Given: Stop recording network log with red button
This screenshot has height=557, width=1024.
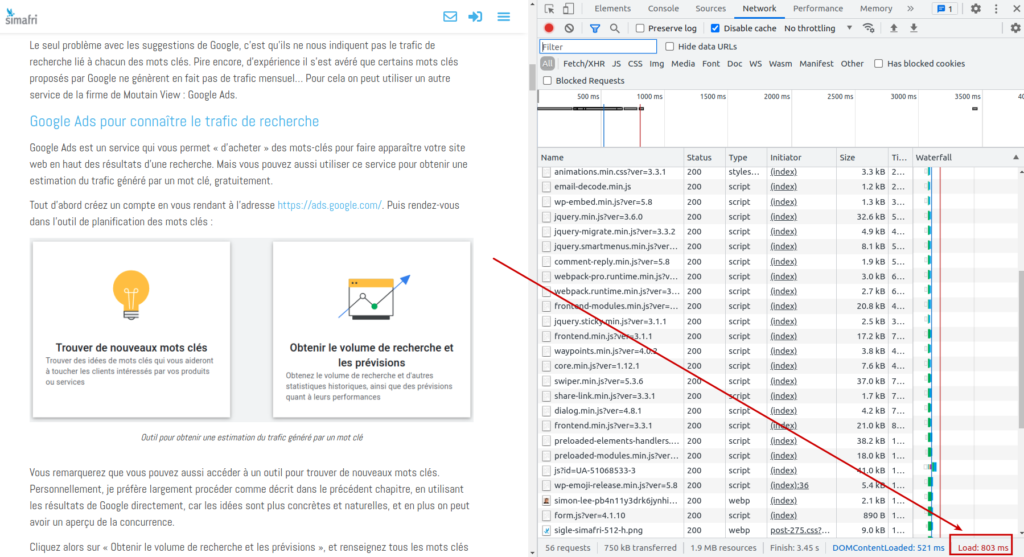Looking at the screenshot, I should coord(549,28).
